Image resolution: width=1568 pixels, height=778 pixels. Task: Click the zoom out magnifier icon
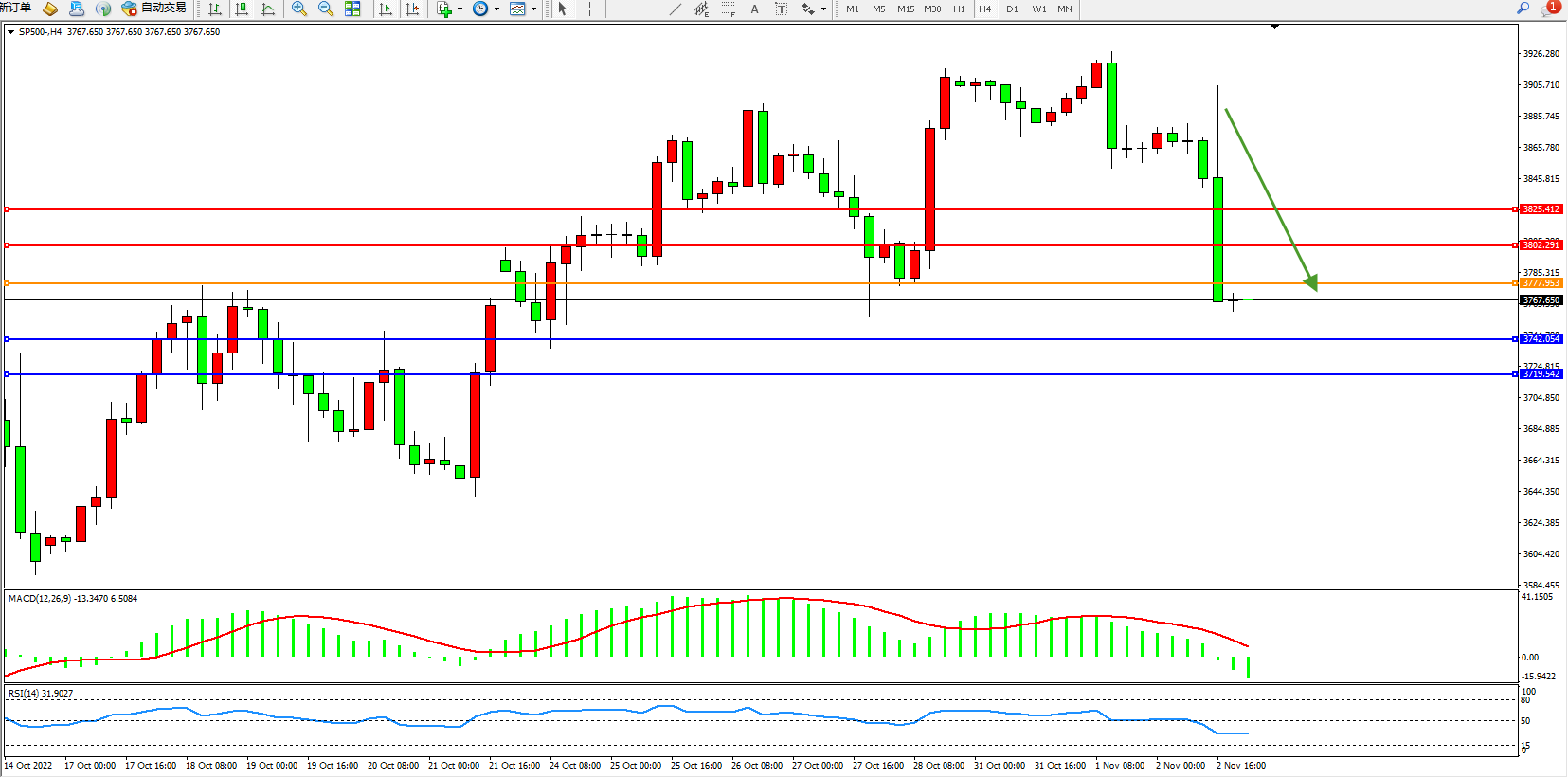[326, 9]
